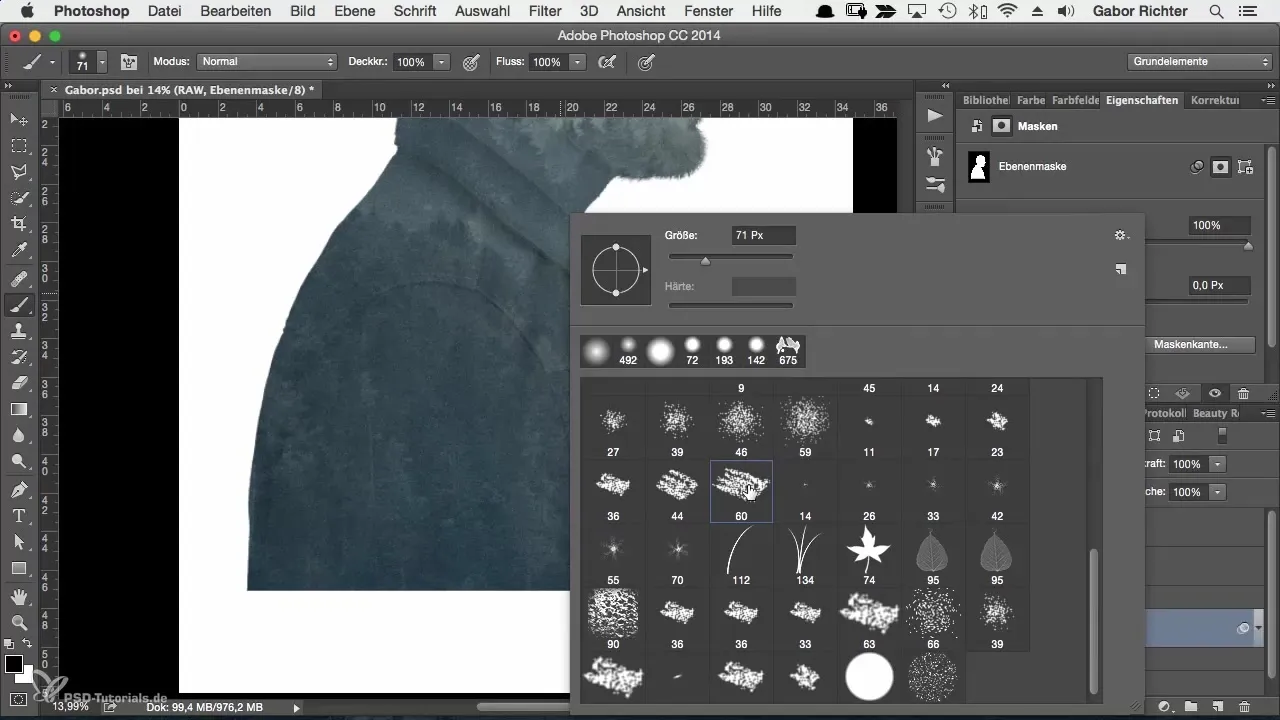Delete the mask using trash icon
This screenshot has width=1280, height=720.
point(1243,394)
